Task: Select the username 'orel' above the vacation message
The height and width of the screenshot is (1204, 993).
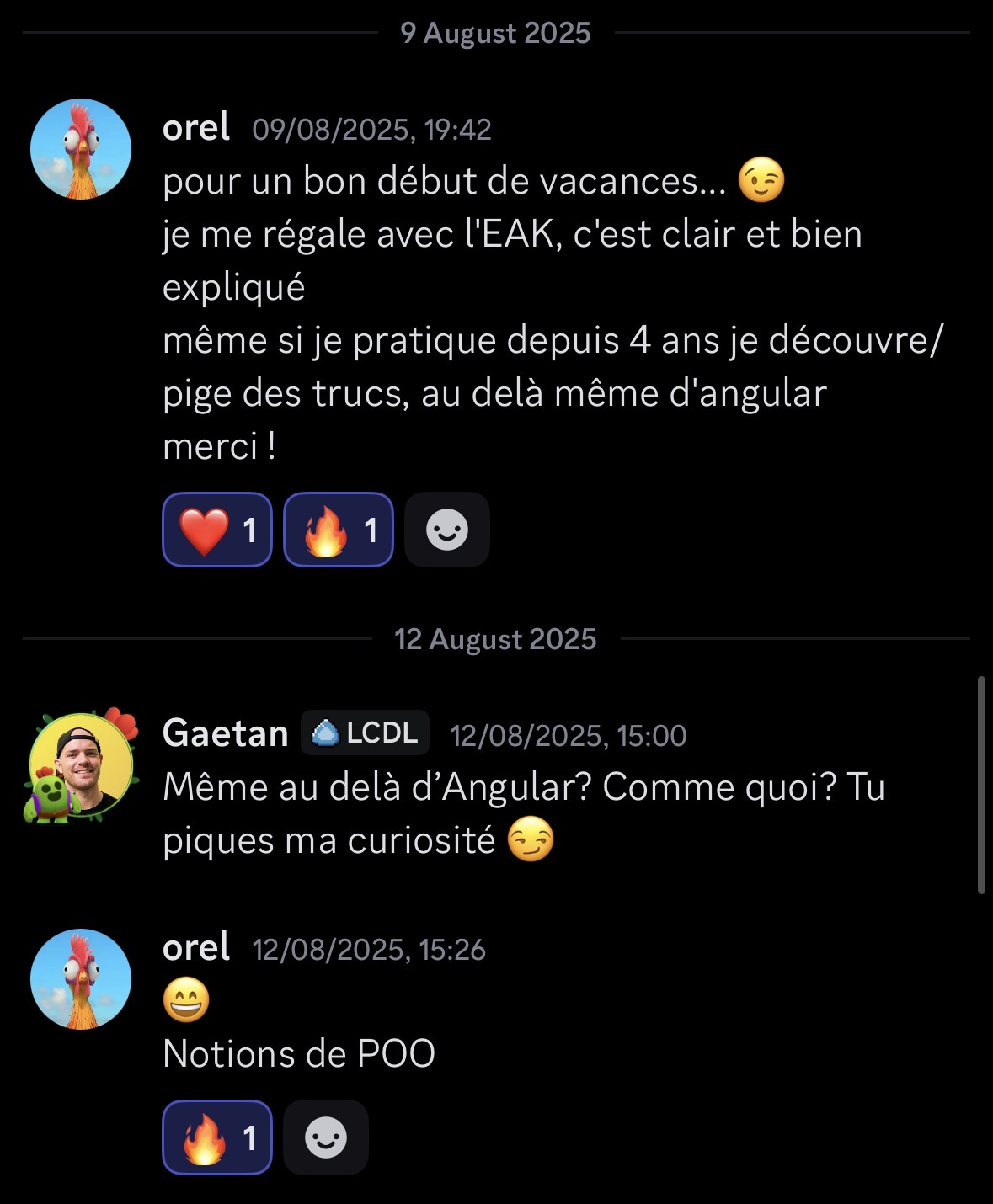Action: 197,129
